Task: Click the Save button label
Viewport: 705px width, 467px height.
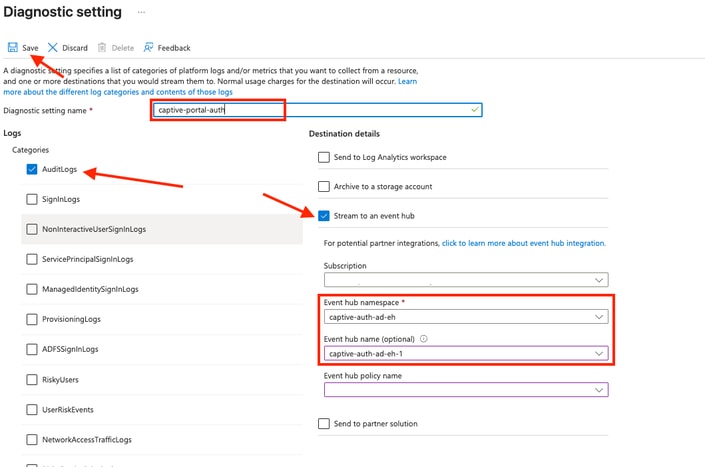Action: pos(30,48)
